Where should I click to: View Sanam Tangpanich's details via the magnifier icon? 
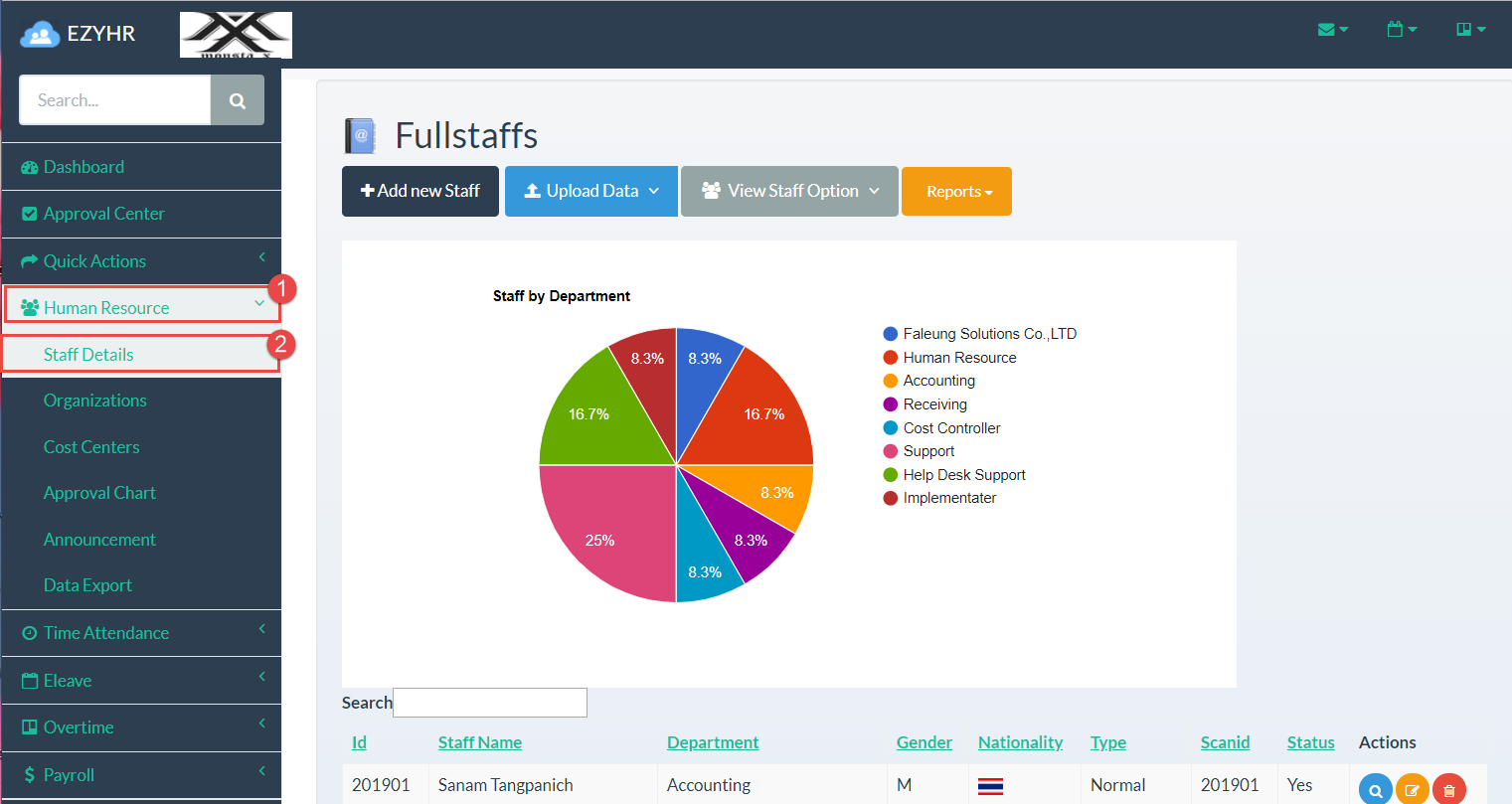[1375, 789]
